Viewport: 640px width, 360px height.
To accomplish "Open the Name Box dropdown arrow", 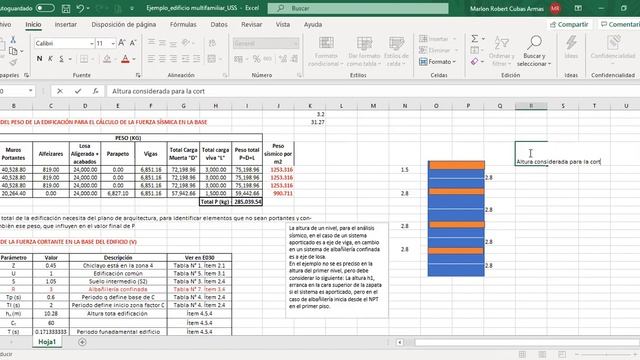I will [x=31, y=91].
